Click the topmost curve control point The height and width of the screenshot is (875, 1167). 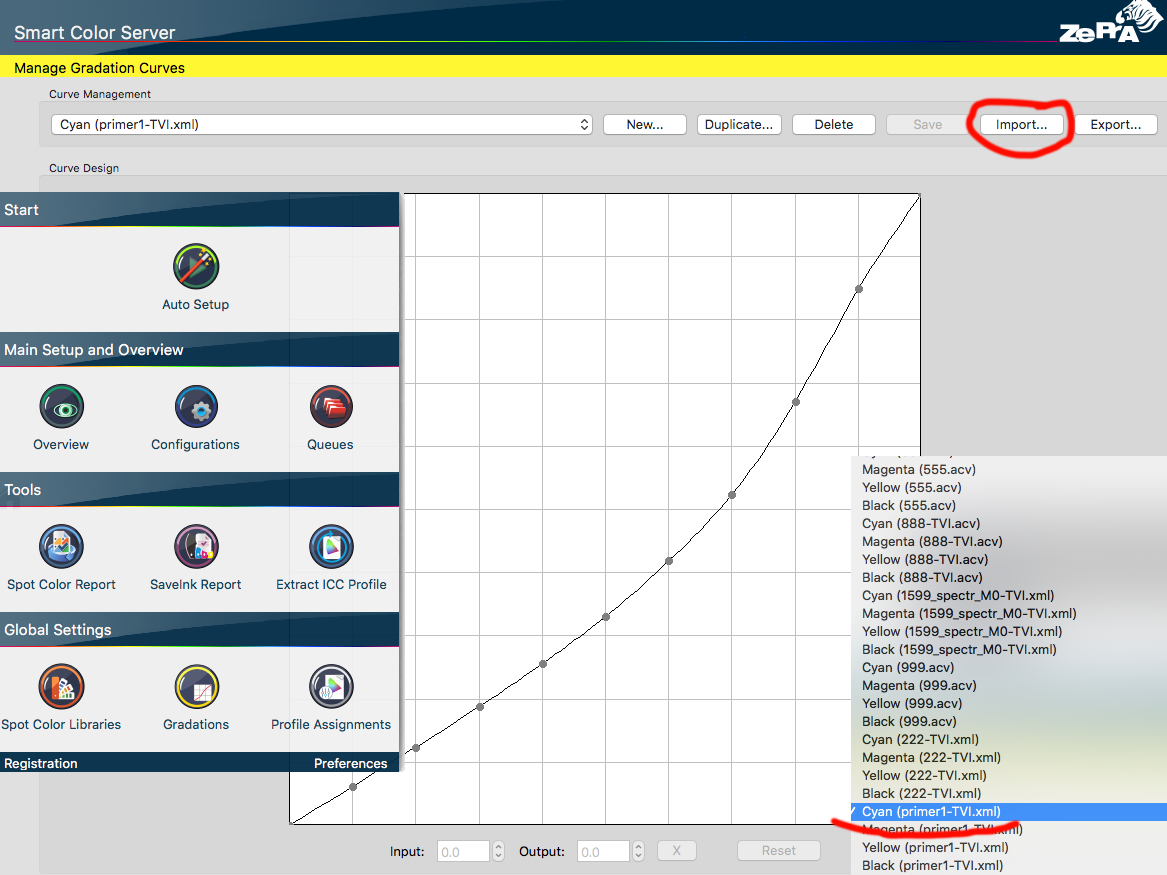(x=859, y=289)
